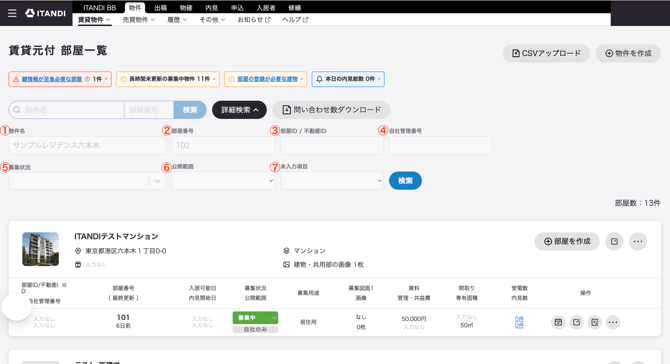
Task: Open the お知らせ link
Action: pyautogui.click(x=254, y=20)
